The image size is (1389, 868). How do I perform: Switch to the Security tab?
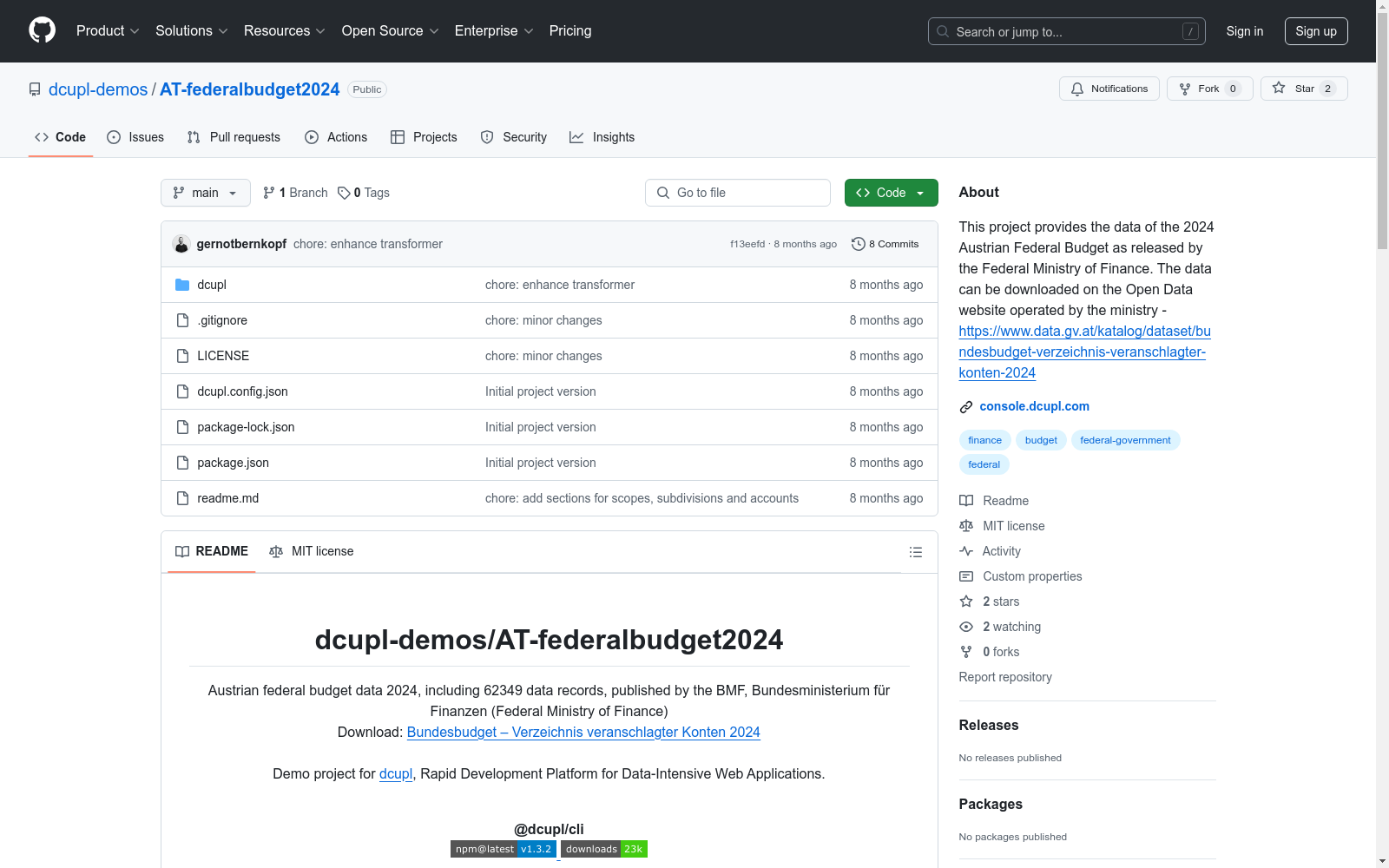coord(514,137)
